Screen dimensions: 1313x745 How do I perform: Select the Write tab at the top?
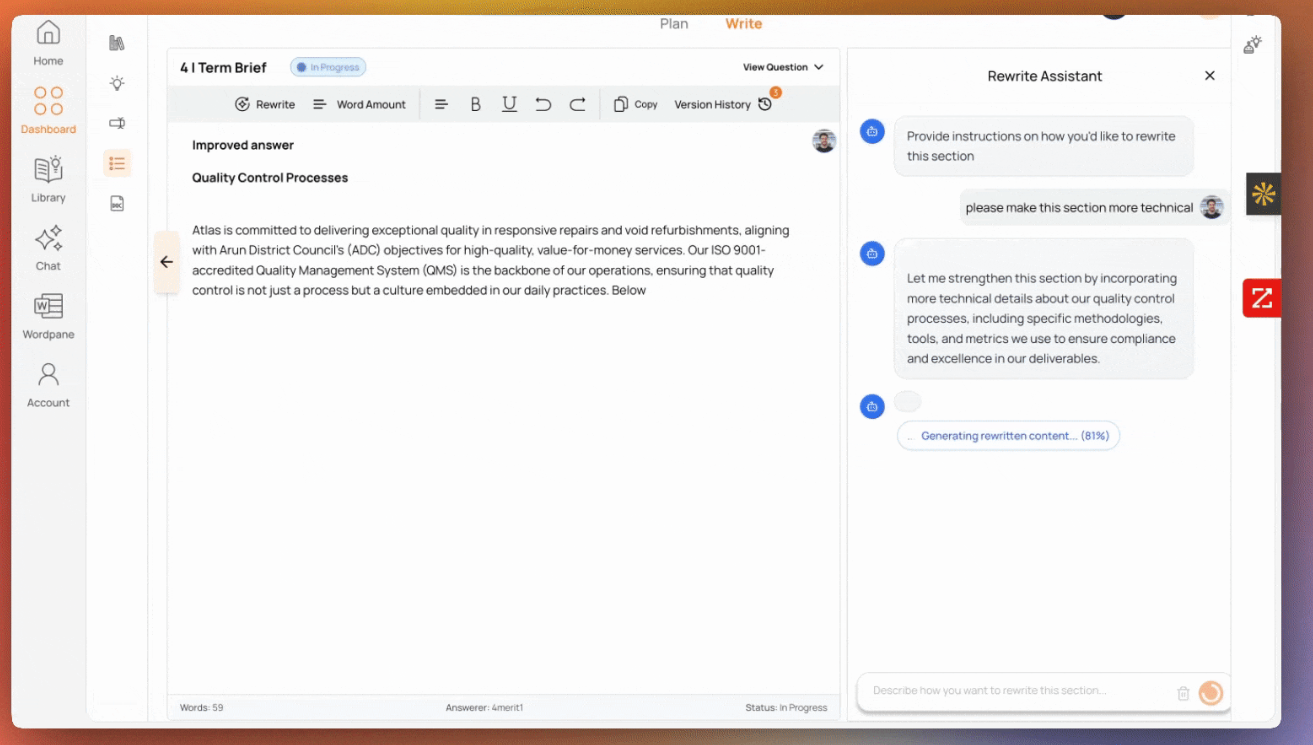[x=743, y=23]
